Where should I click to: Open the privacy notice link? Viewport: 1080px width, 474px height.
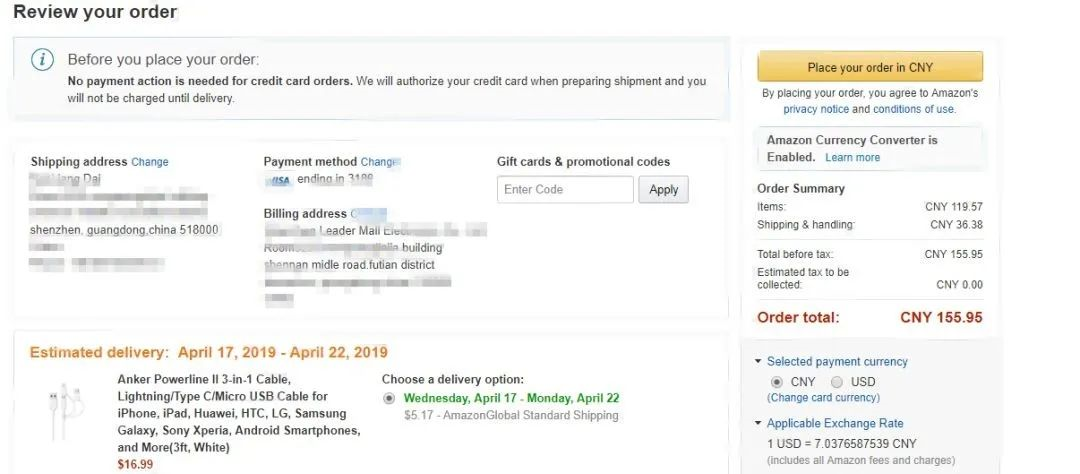coord(816,109)
